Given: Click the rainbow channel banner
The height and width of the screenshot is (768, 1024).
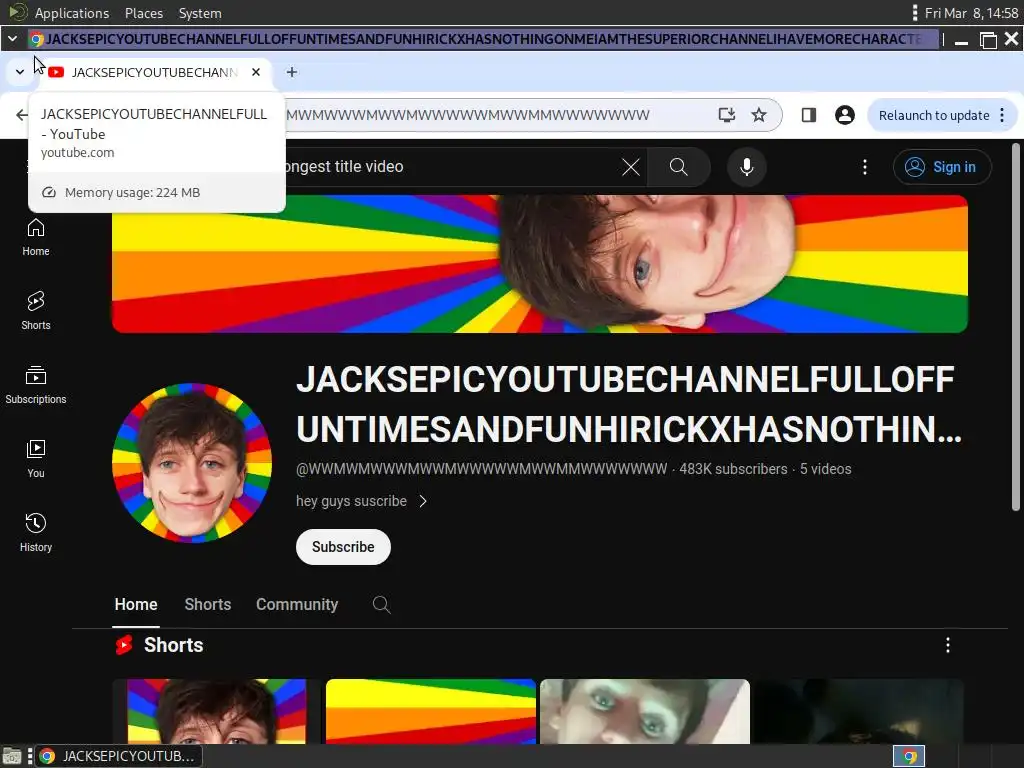Looking at the screenshot, I should point(539,264).
